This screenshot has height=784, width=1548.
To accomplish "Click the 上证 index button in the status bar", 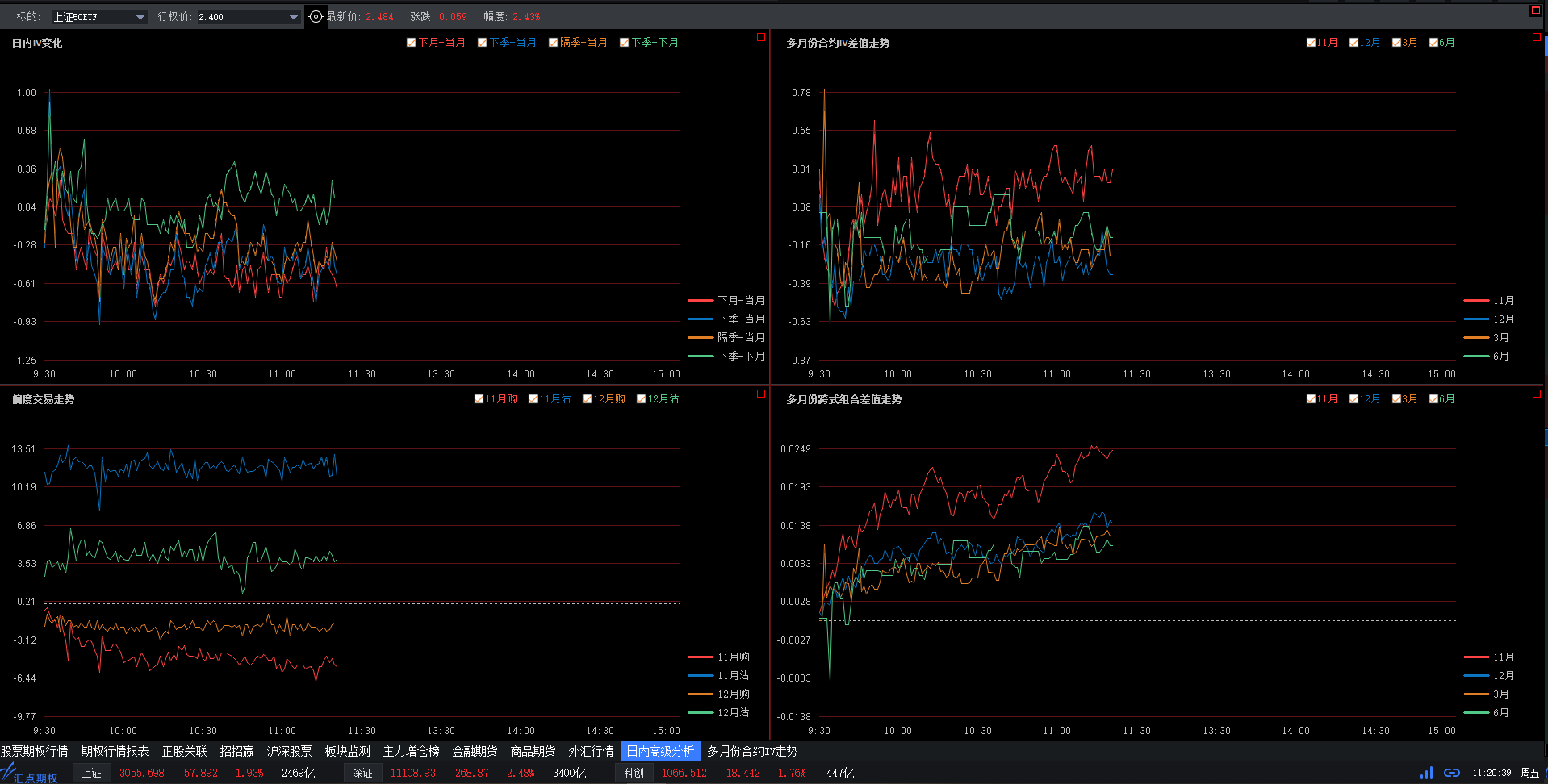I will click(x=92, y=773).
